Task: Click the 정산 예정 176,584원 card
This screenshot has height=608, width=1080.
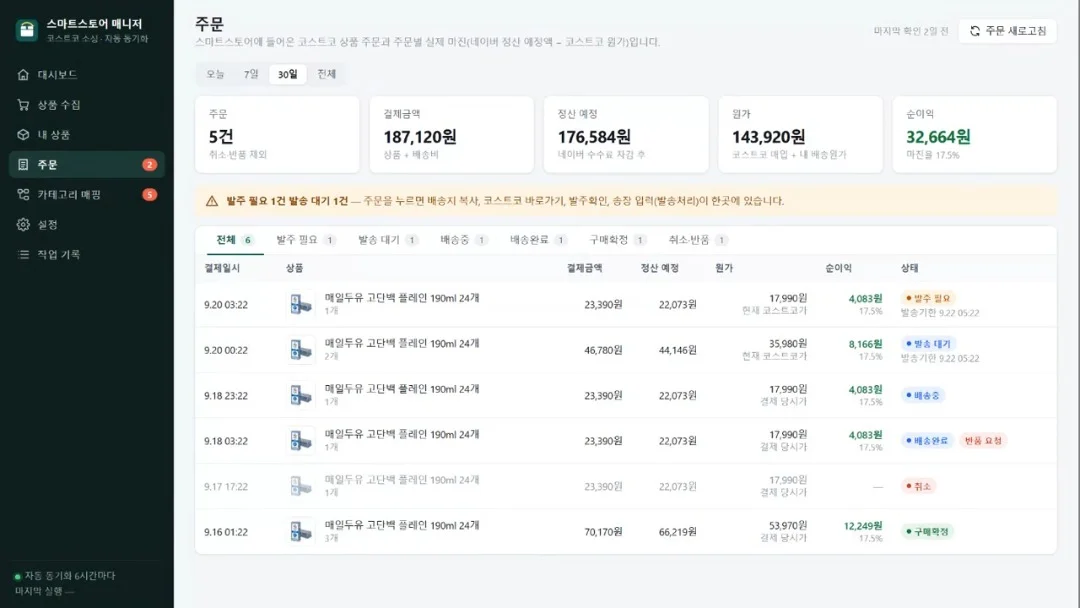Action: pyautogui.click(x=626, y=134)
